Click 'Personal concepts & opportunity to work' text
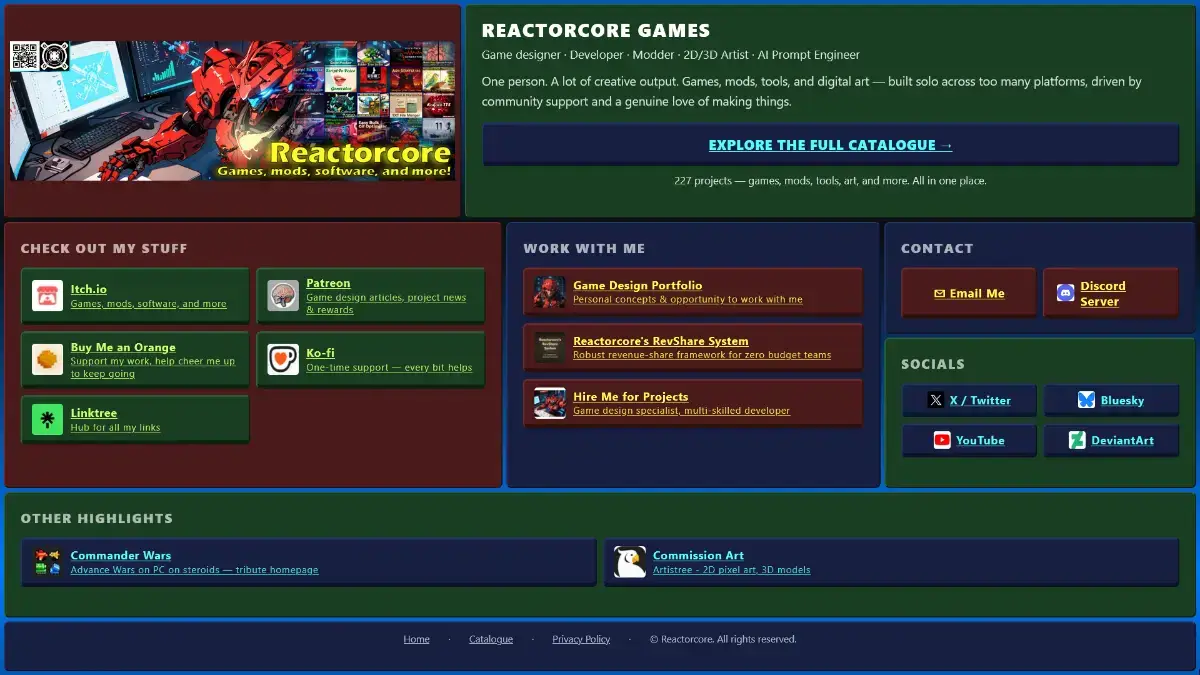The image size is (1200, 675). click(x=688, y=300)
